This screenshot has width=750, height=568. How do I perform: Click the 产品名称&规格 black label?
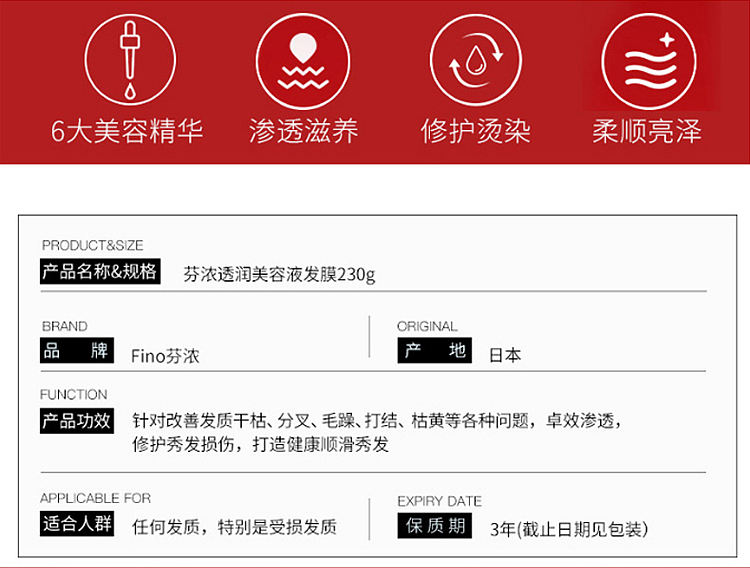tap(100, 272)
